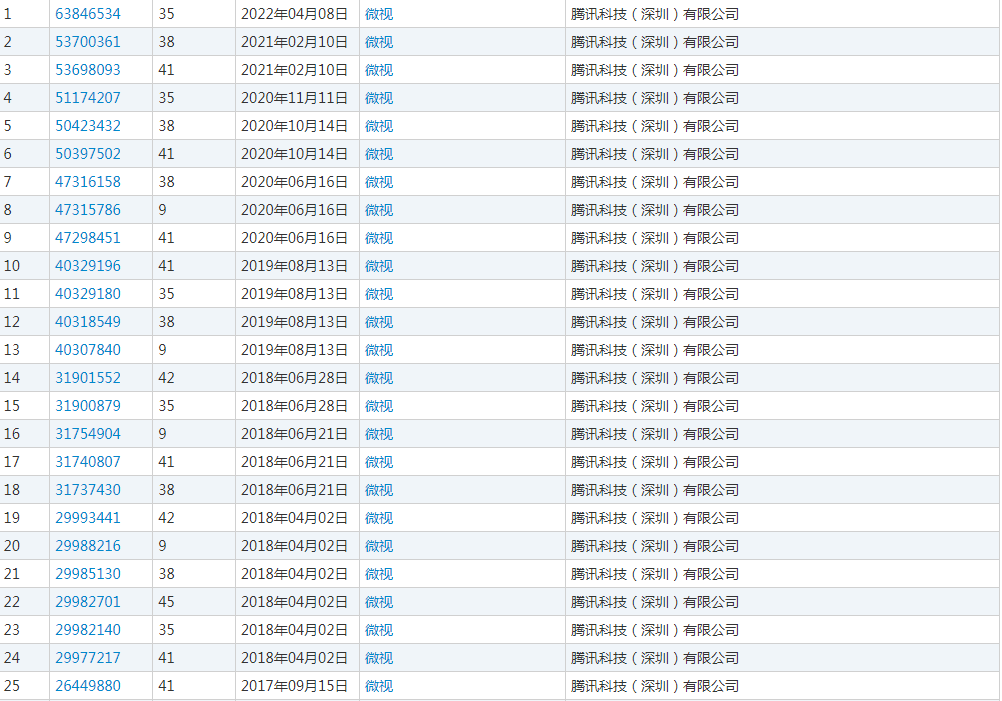Open record 31901552 in class 42
This screenshot has height=701, width=1002.
coord(88,378)
